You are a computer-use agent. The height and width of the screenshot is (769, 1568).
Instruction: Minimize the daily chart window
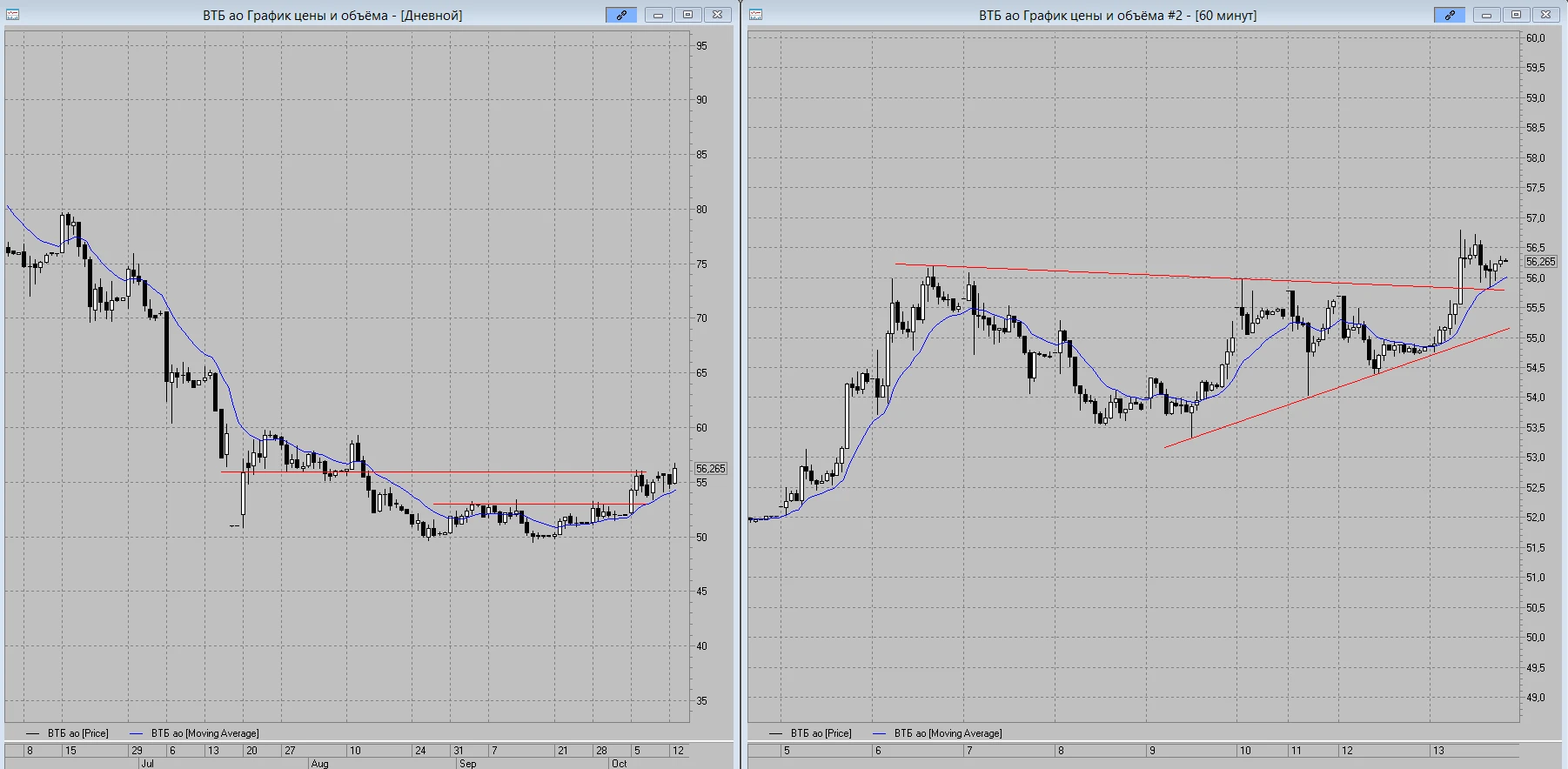click(659, 15)
